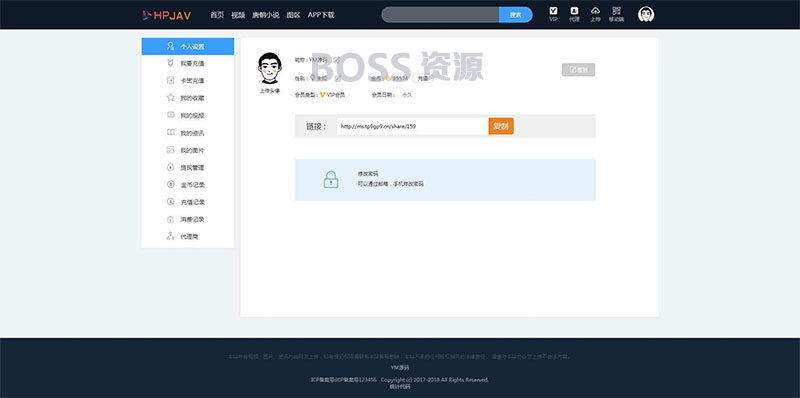The width and height of the screenshot is (800, 398).
Task: Go to 首页 in top navigation
Action: [x=217, y=15]
